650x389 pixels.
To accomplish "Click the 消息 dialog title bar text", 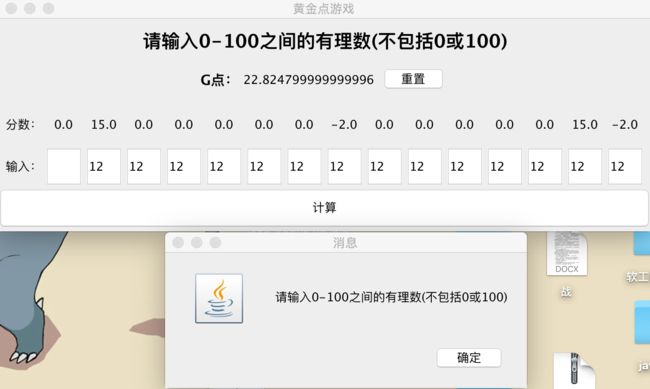I will pyautogui.click(x=345, y=243).
